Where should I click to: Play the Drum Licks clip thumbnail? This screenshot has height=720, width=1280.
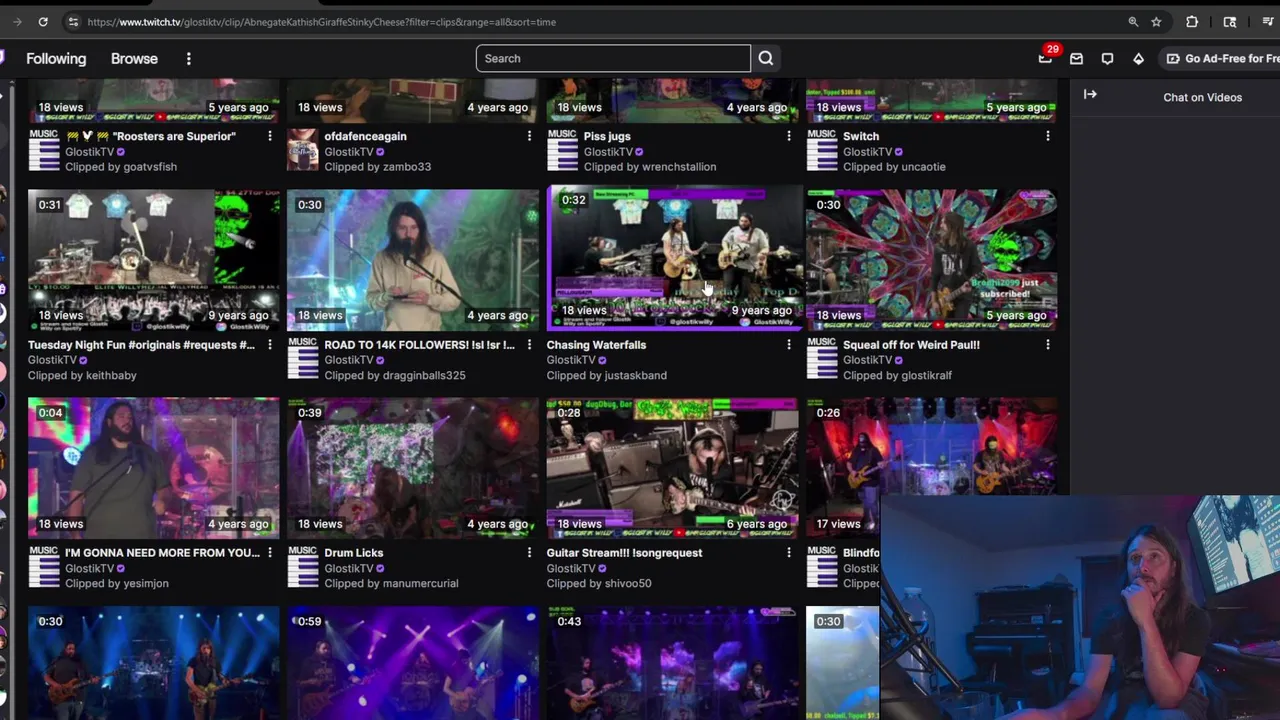coord(413,468)
